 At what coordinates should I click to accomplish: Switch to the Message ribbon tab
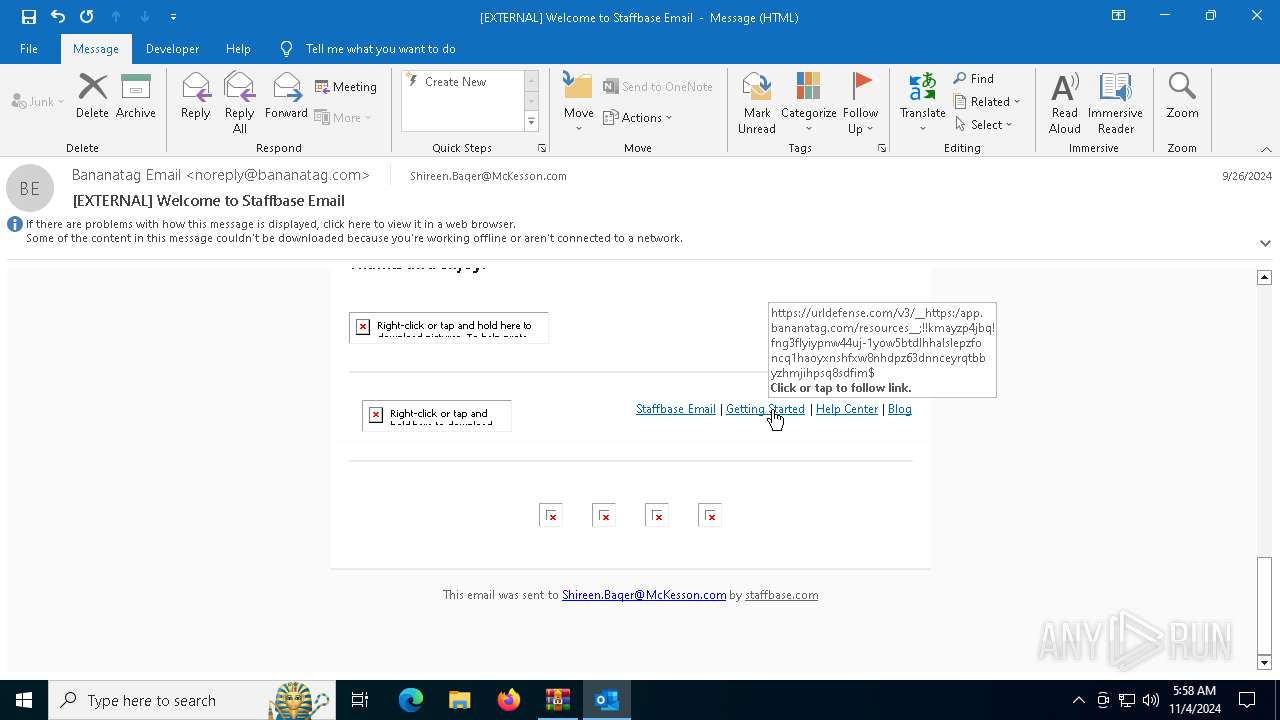[x=96, y=48]
